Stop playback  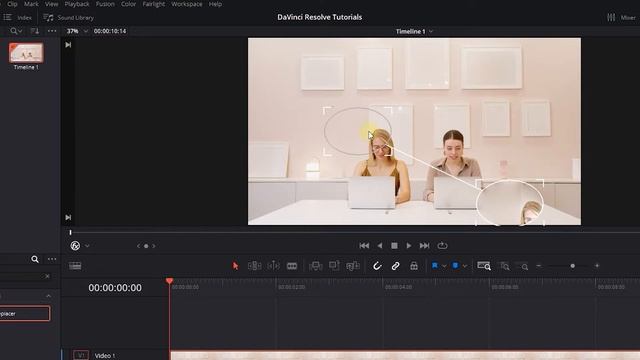click(394, 246)
